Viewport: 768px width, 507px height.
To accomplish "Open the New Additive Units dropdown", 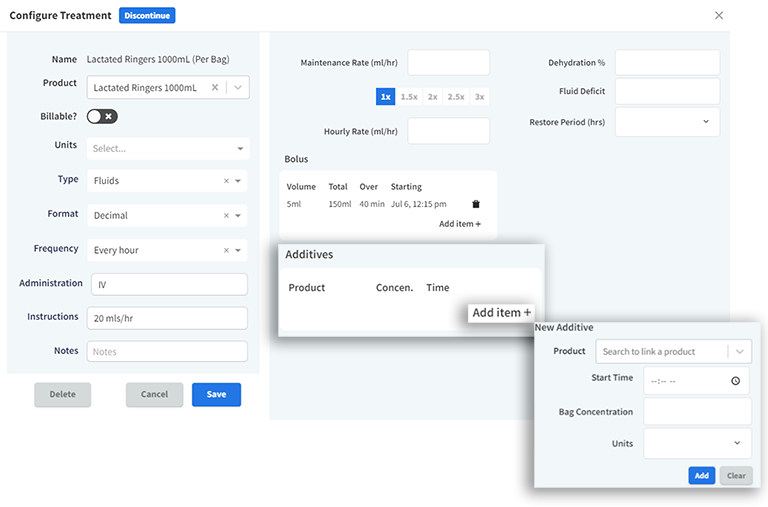I will click(697, 443).
